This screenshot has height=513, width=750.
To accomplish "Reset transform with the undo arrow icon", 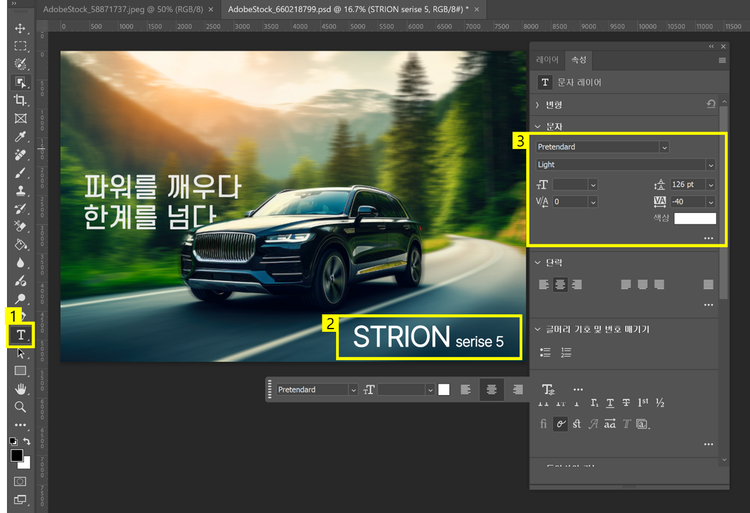I will click(711, 104).
